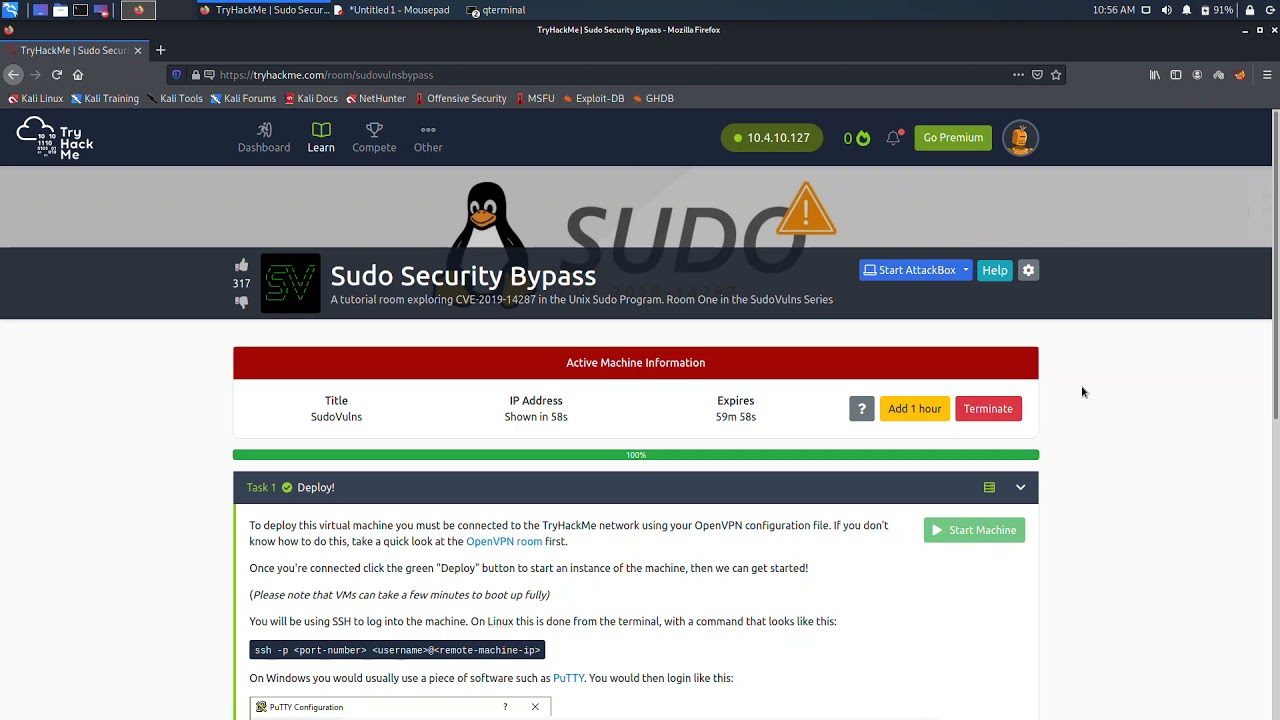Screen dimensions: 1280x720
Task: Open page actions three-dot menu
Action: [1018, 74]
